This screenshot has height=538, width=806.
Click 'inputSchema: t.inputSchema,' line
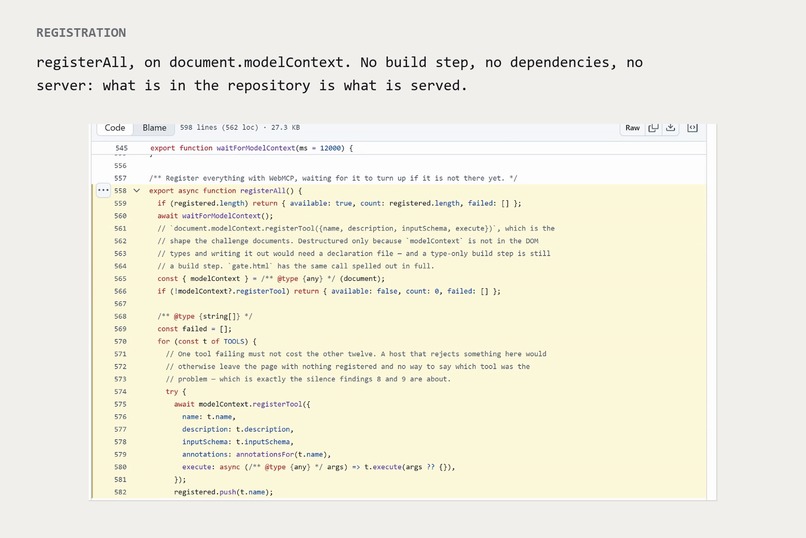pos(238,442)
